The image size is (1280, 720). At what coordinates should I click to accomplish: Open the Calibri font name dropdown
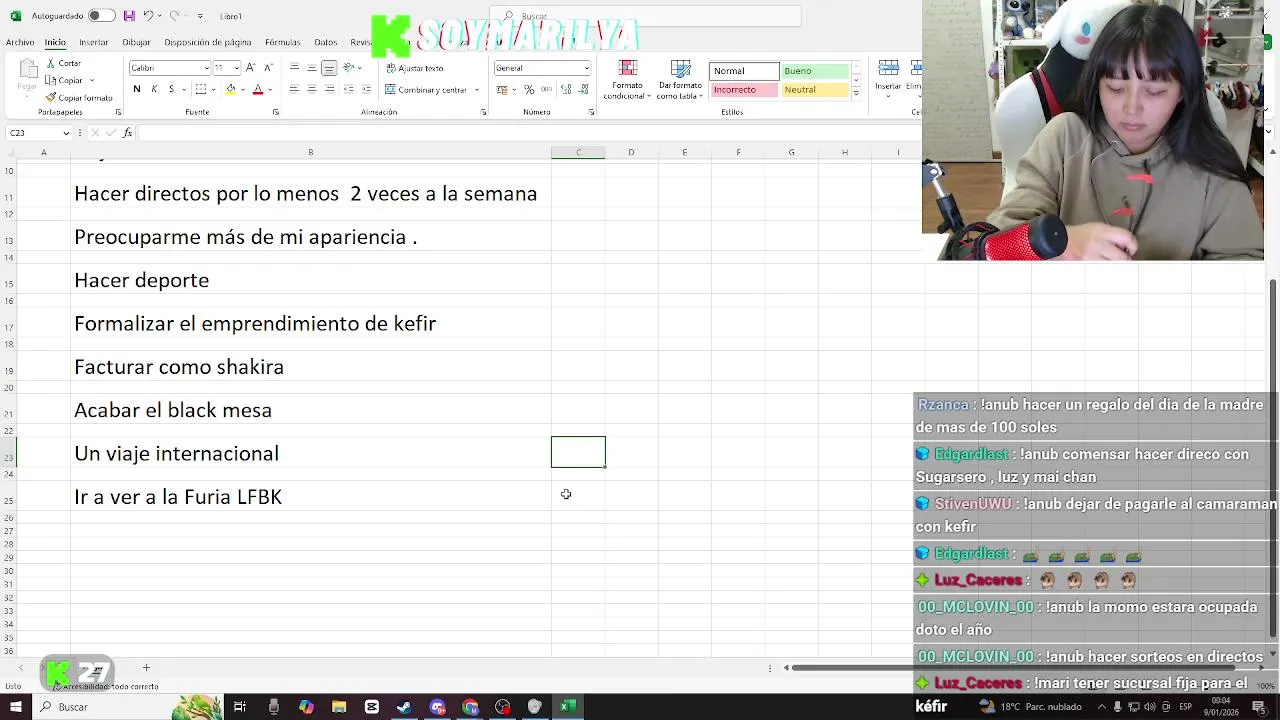208,68
